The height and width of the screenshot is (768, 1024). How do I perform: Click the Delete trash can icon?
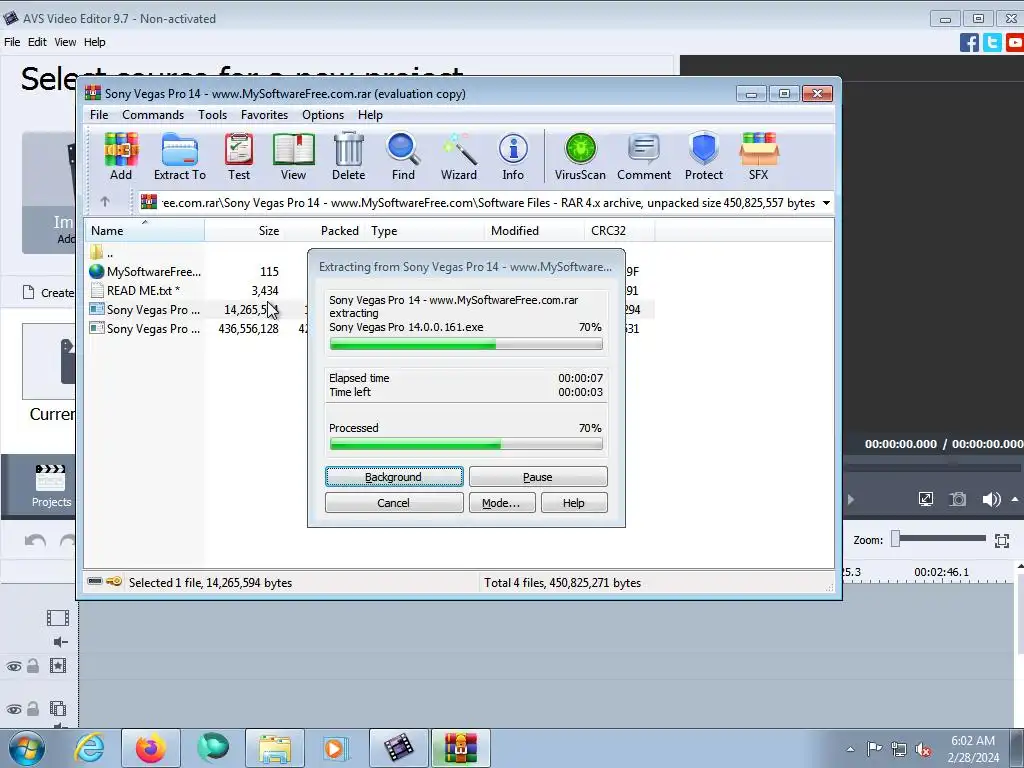click(x=349, y=157)
